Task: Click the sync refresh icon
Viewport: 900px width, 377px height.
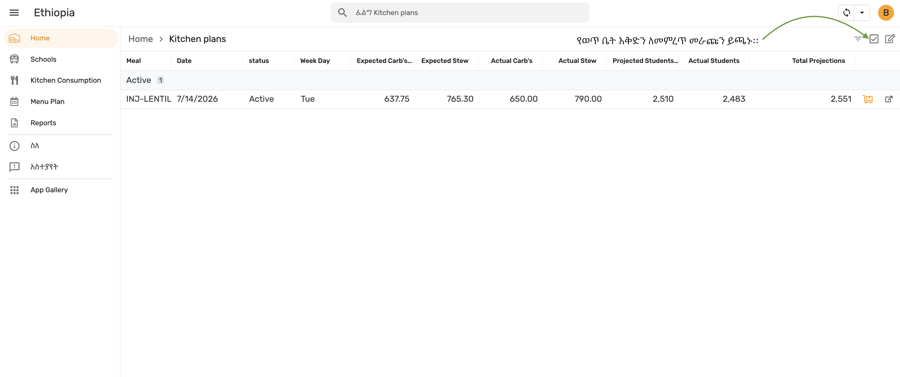Action: coord(846,13)
